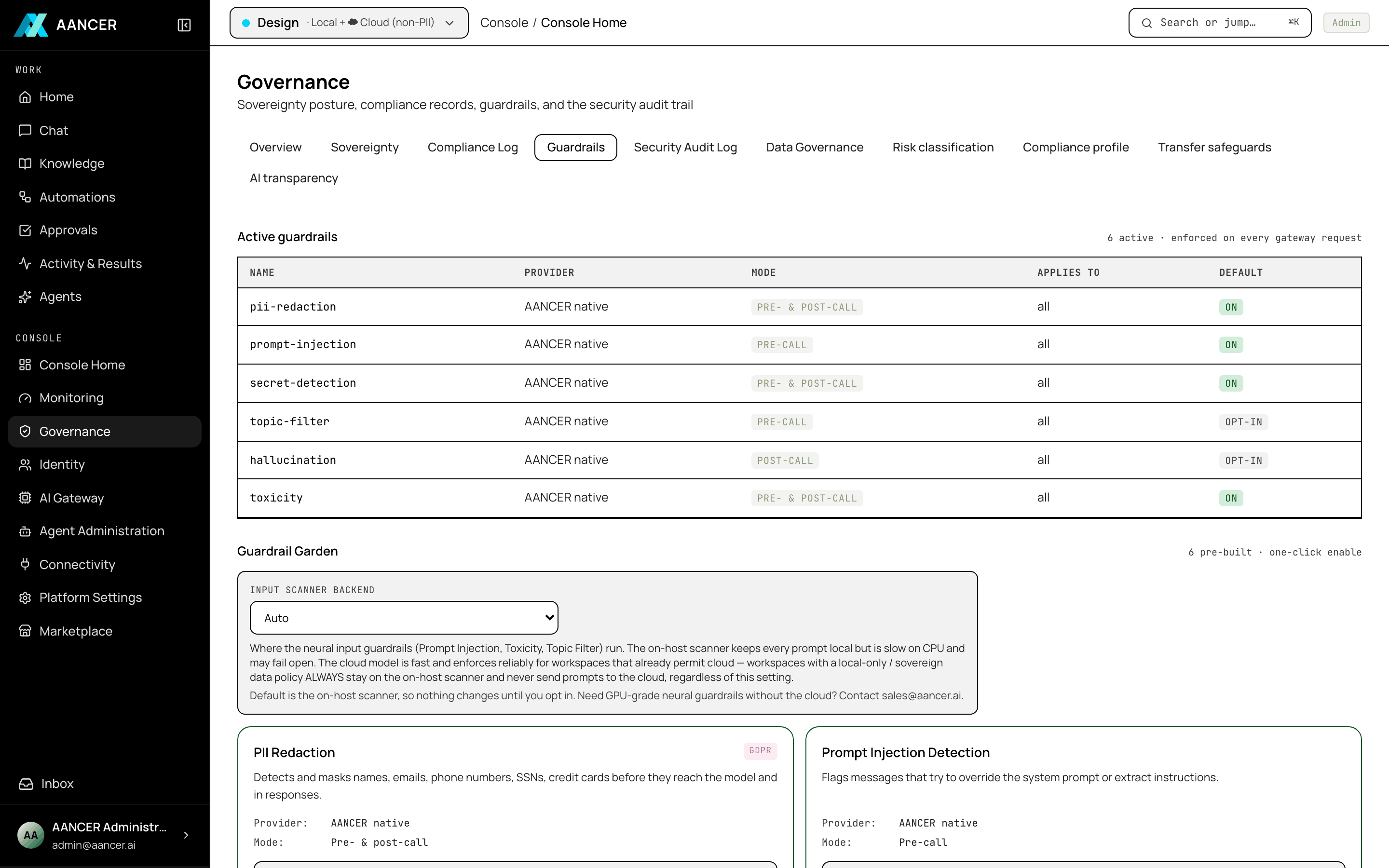Image resolution: width=1389 pixels, height=868 pixels.
Task: Click the Console Home breadcrumb
Action: point(584,23)
